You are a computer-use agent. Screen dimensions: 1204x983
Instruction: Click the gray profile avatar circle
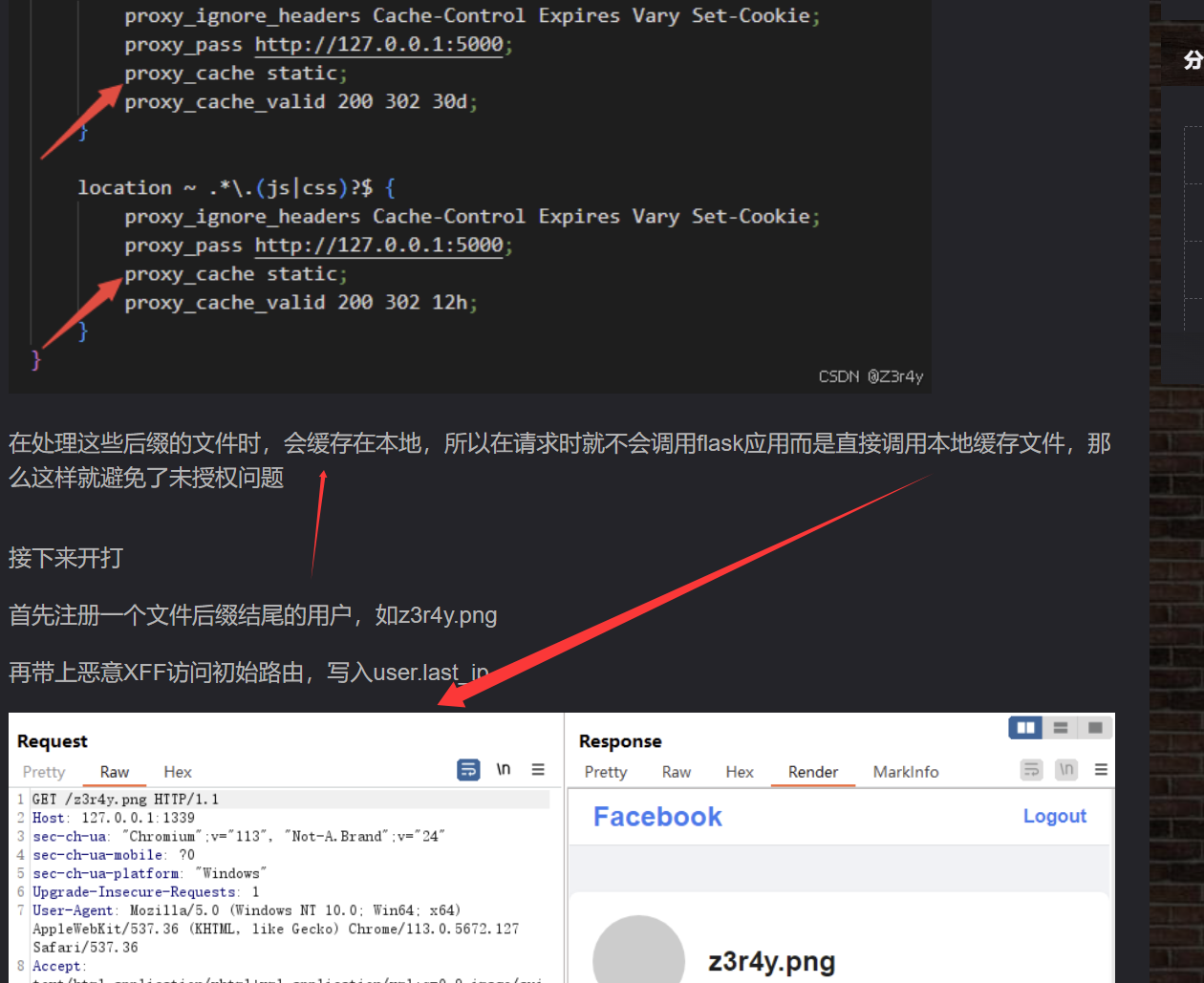click(x=638, y=950)
